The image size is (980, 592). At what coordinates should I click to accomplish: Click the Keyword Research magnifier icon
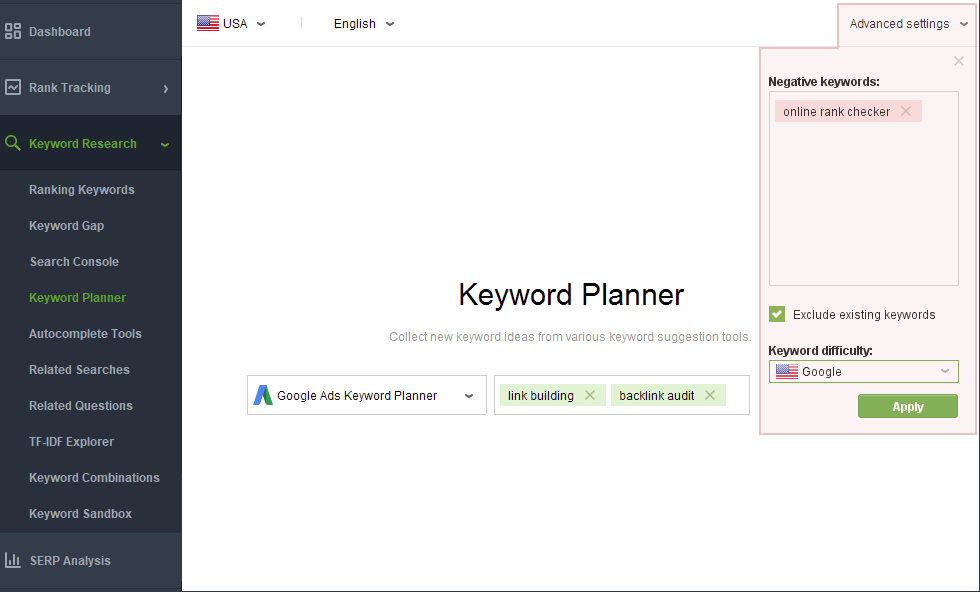tap(12, 143)
